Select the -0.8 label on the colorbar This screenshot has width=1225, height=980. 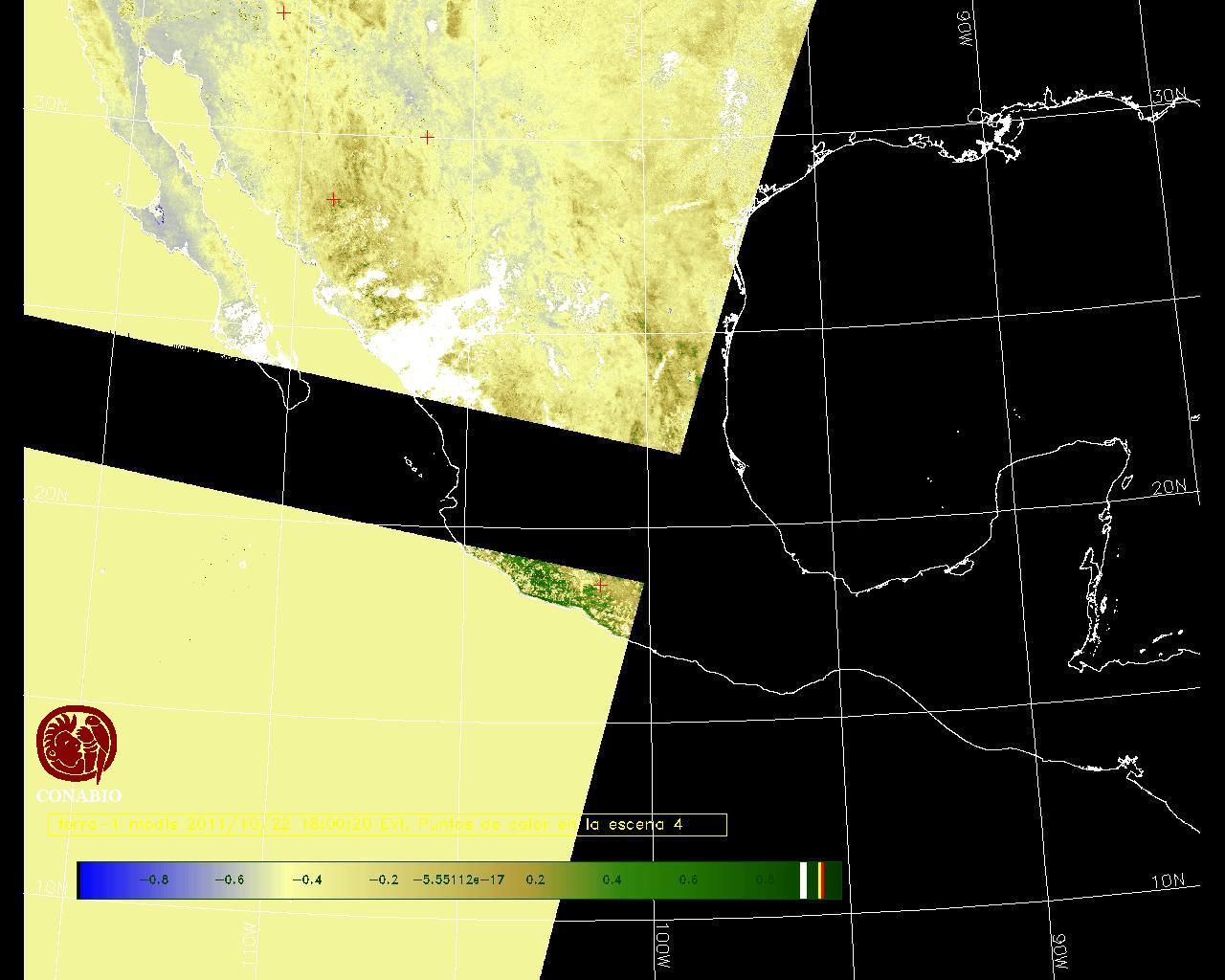point(153,880)
